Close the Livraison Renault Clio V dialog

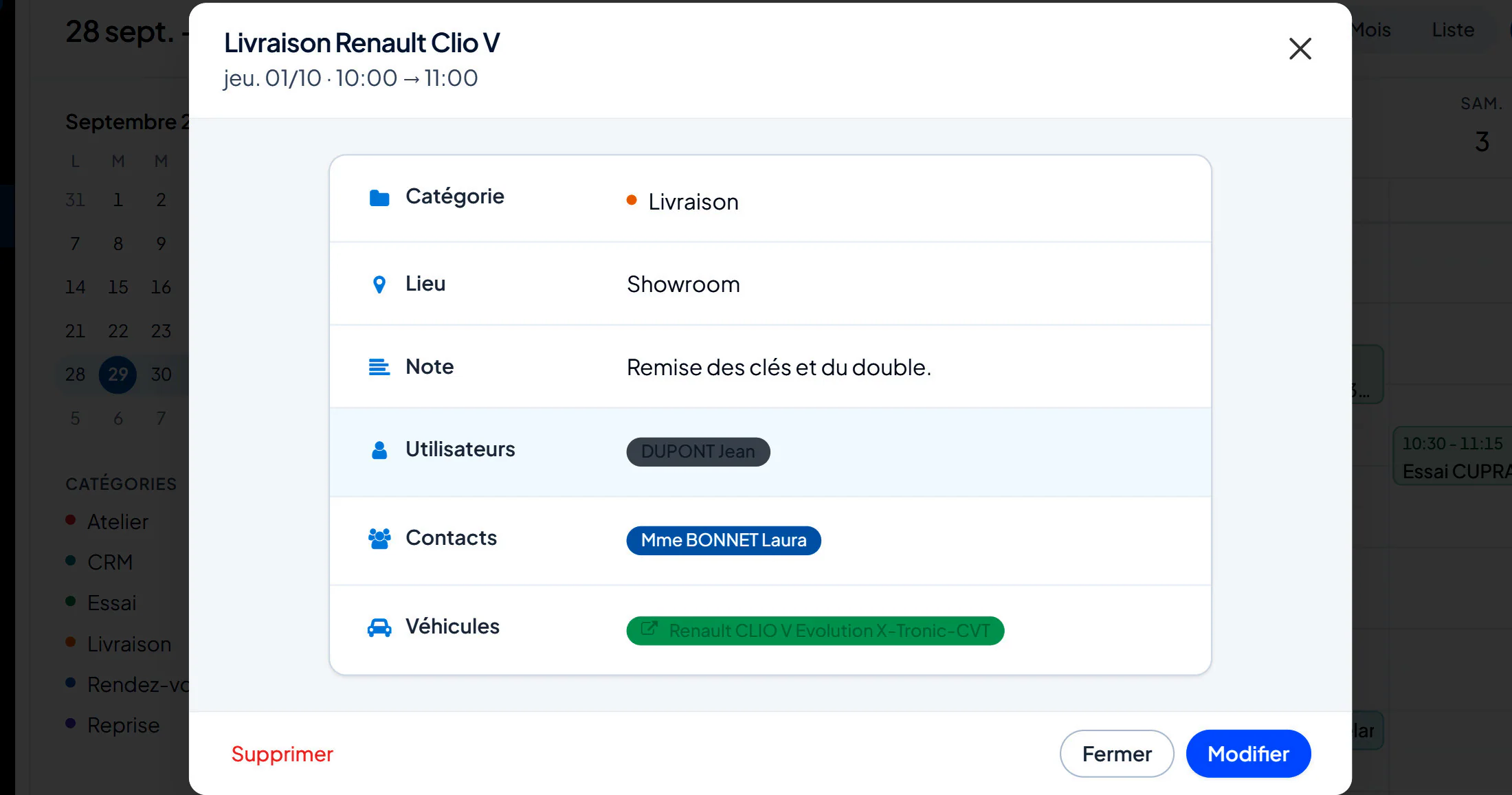pyautogui.click(x=1300, y=49)
